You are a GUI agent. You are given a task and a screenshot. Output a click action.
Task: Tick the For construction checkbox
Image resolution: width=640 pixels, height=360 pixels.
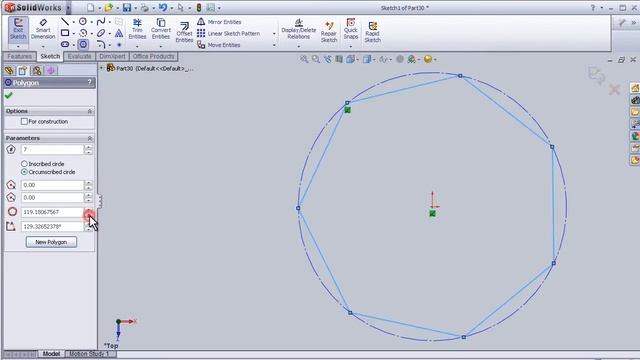pos(24,121)
